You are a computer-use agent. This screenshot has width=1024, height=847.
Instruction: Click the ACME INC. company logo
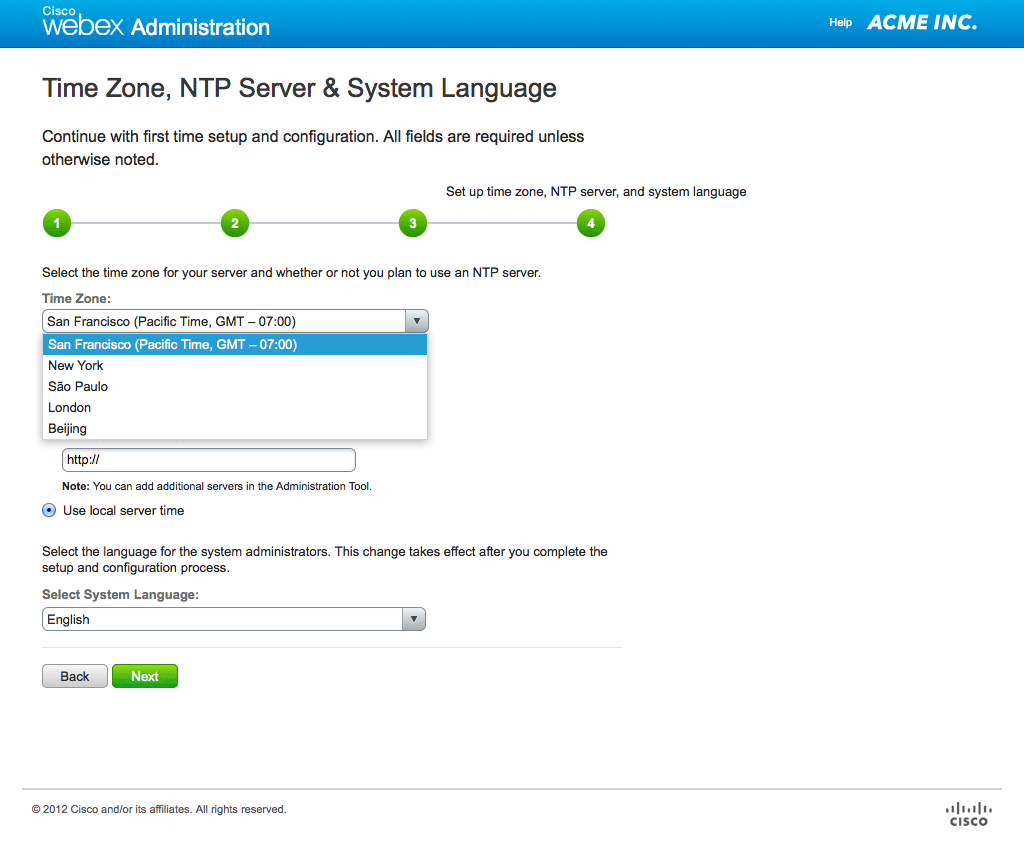921,22
